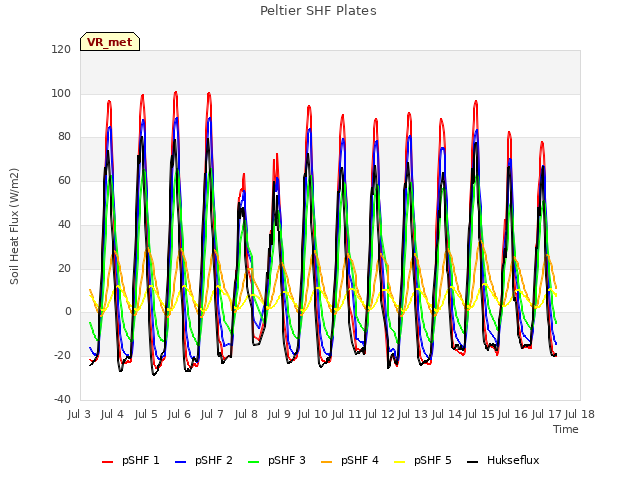Click the black Hukseflux legend swatch
Image resolution: width=640 pixels, height=480 pixels.
[473, 462]
